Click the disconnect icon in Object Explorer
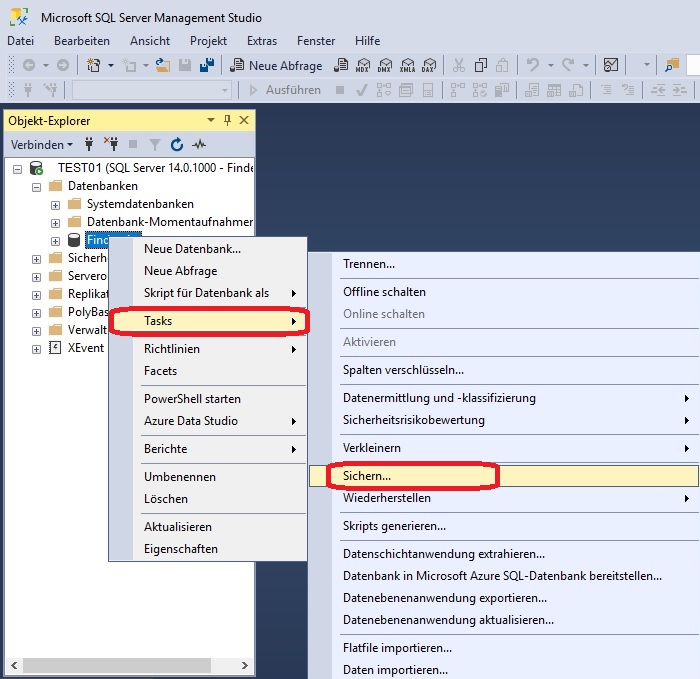Viewport: 700px width, 679px height. point(111,144)
